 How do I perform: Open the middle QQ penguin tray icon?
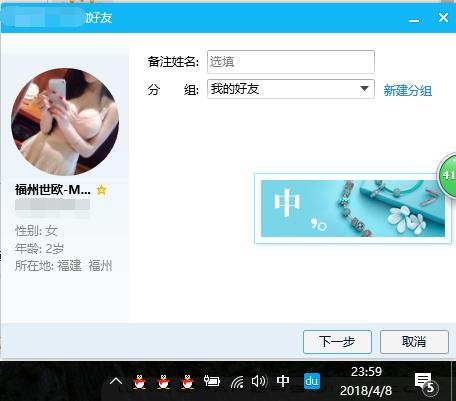click(163, 381)
